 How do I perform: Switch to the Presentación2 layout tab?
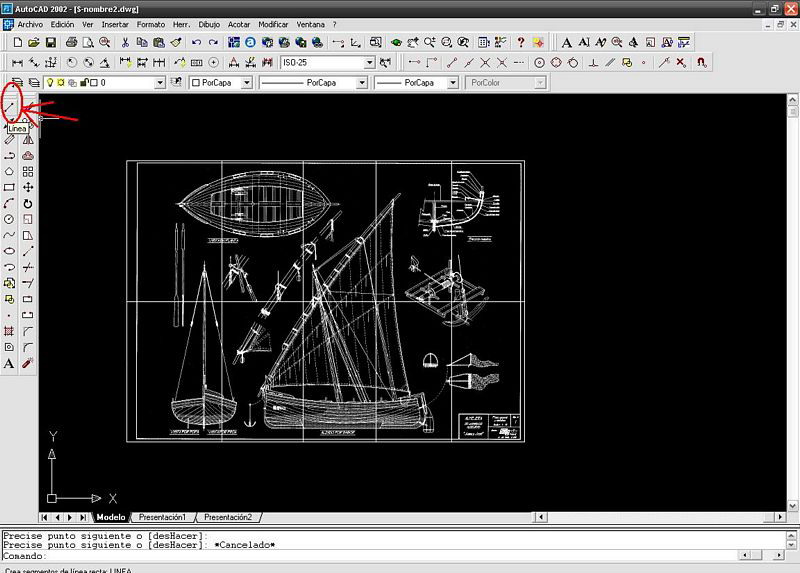coord(228,517)
